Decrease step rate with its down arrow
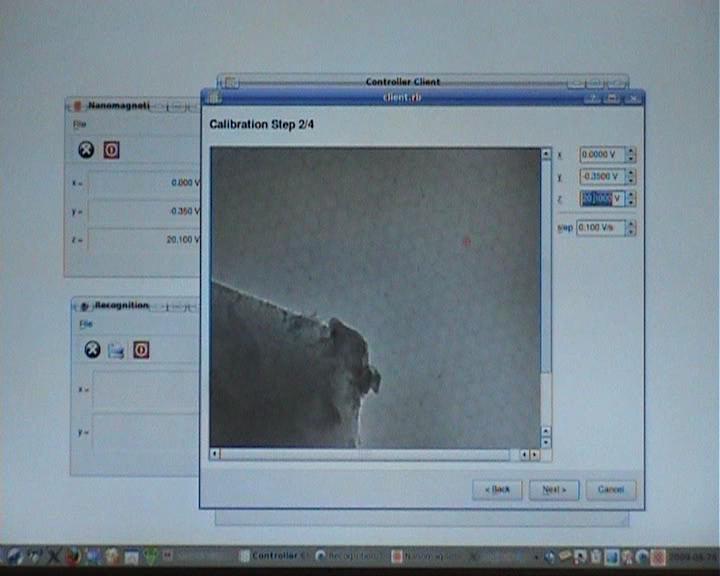This screenshot has width=720, height=576. click(x=631, y=232)
